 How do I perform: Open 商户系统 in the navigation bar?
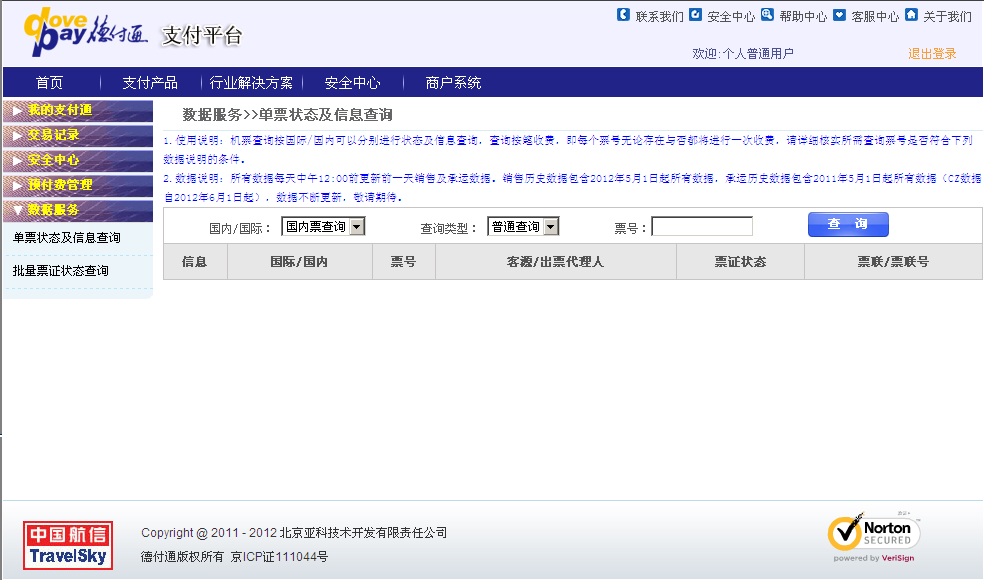tap(453, 83)
